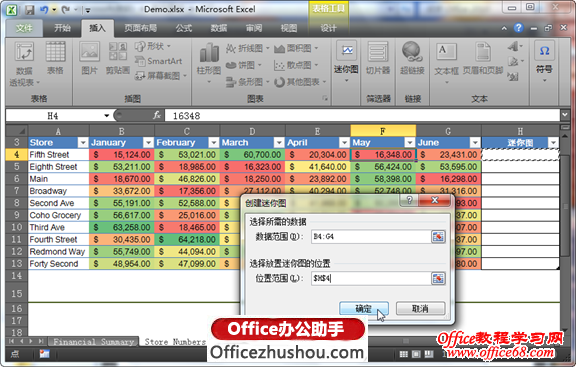Click the data range (数据范围) input field

(371, 237)
